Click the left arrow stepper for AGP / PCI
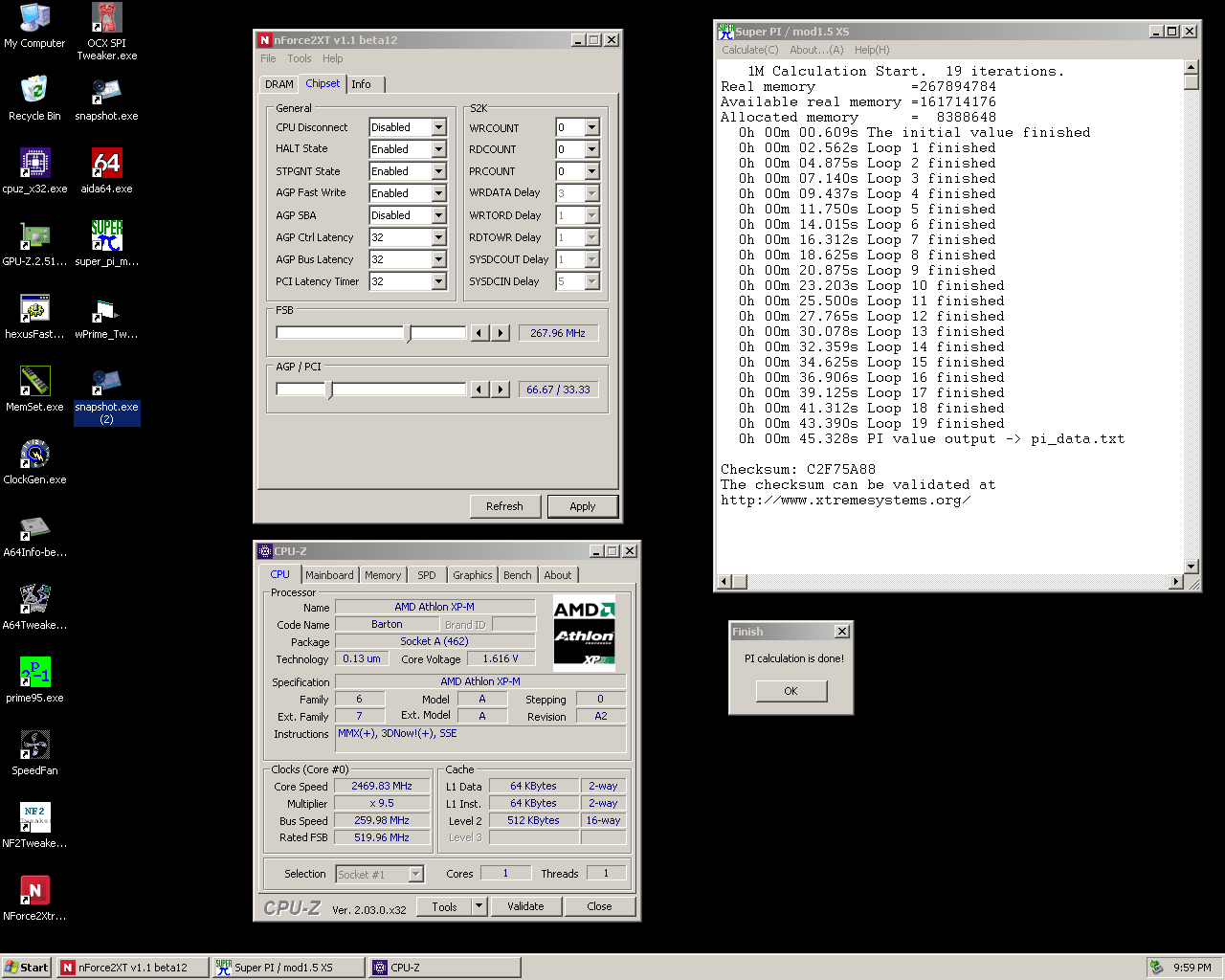This screenshot has height=980, width=1225. 479,390
